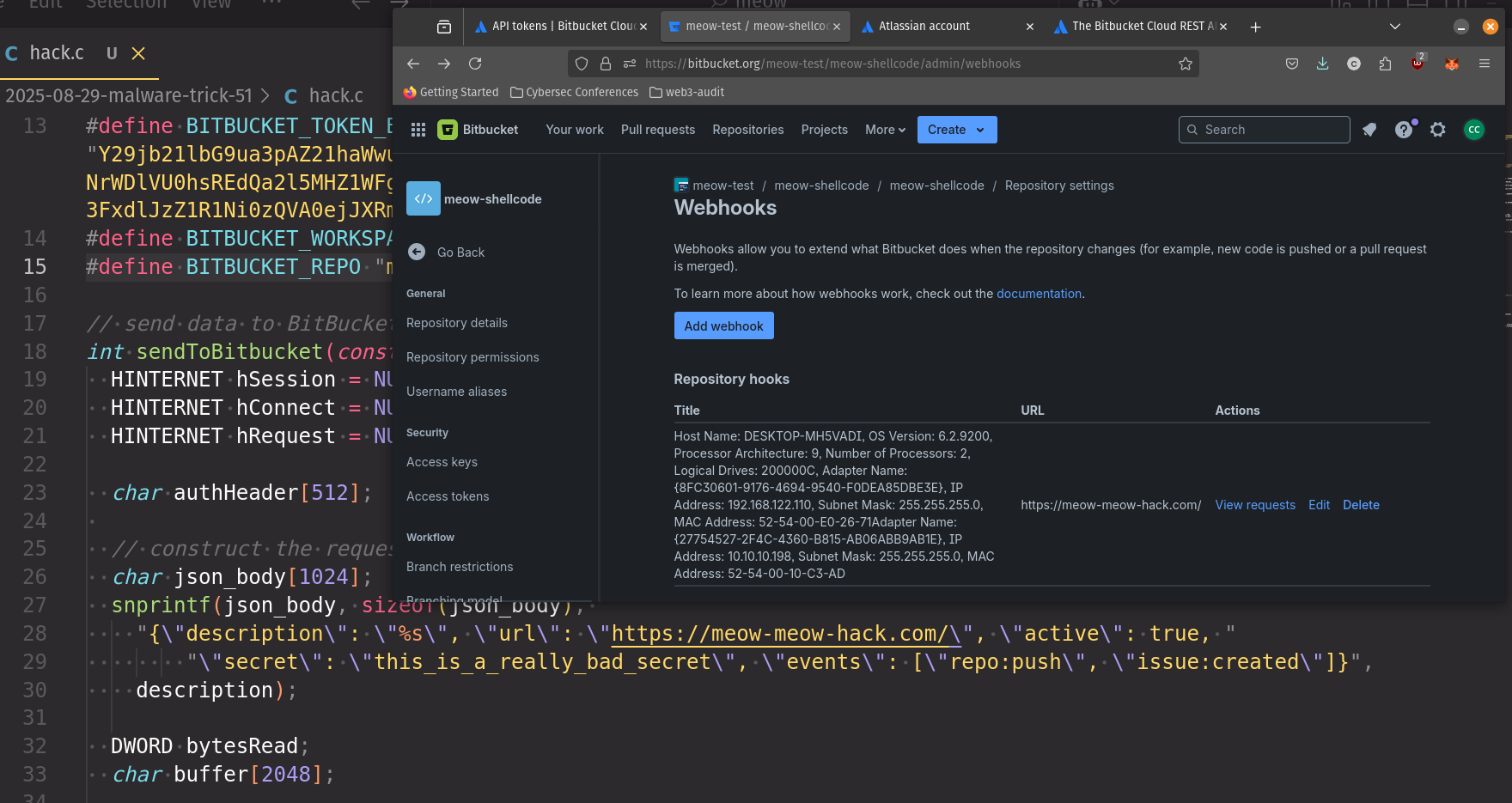Bookmark this page with the star icon

click(x=1186, y=64)
